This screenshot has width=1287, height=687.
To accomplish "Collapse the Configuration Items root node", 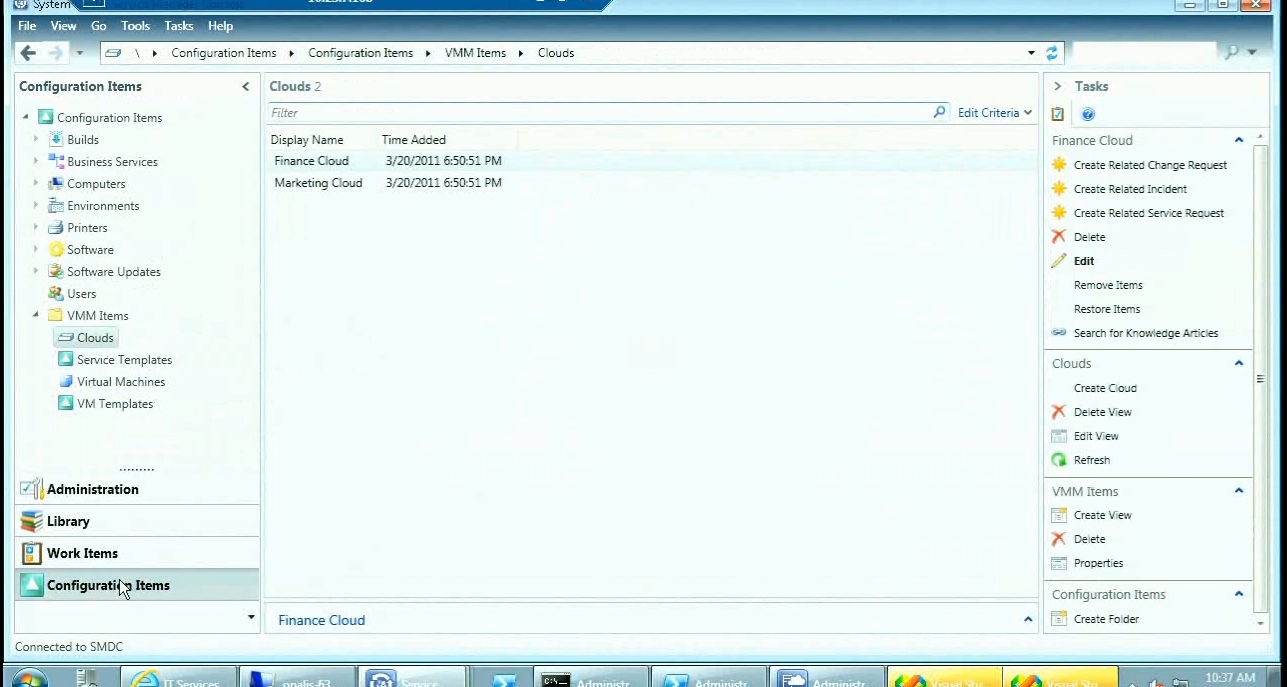I will click(x=26, y=117).
